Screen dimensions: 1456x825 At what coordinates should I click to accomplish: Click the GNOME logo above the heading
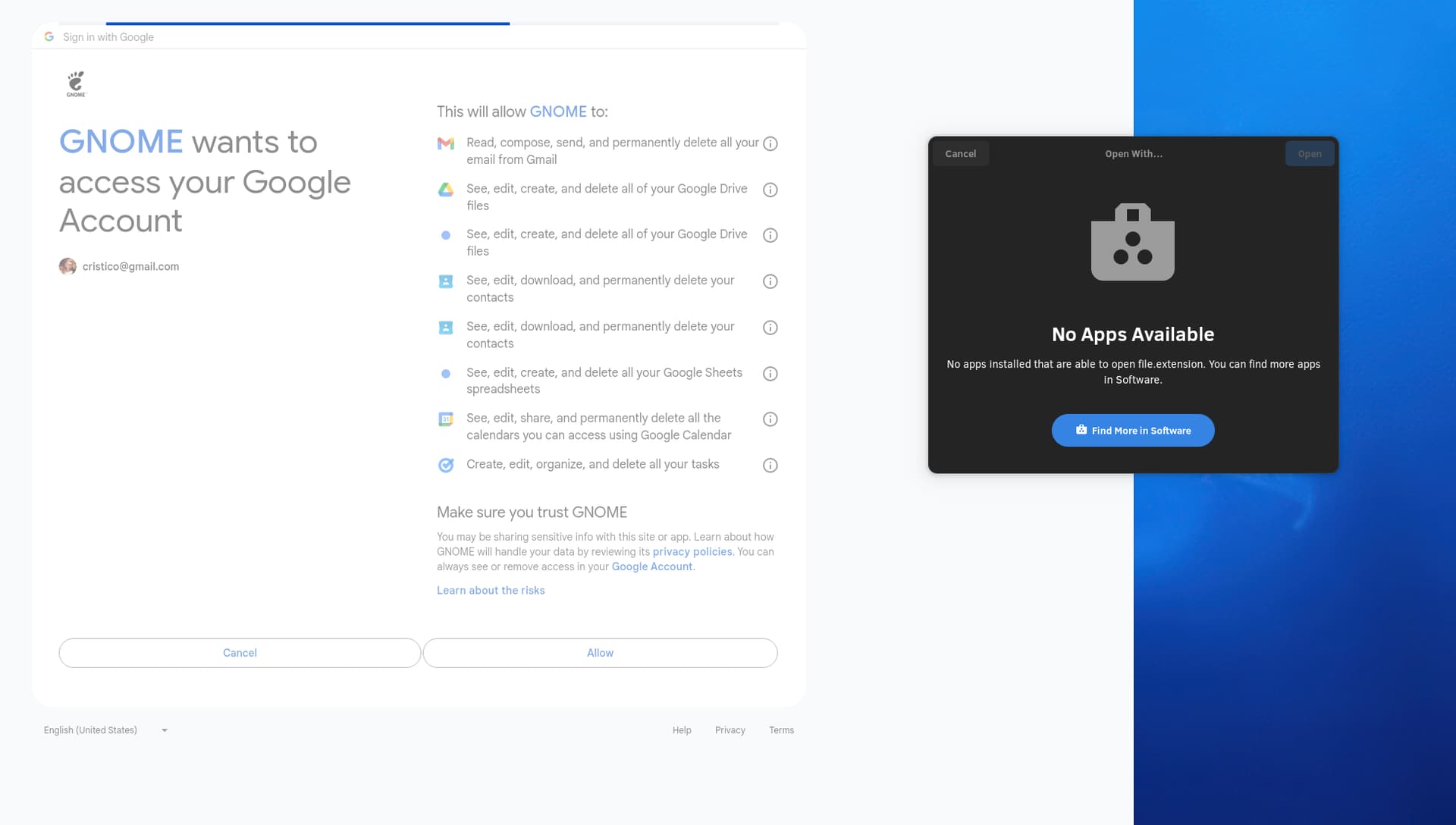tap(76, 83)
